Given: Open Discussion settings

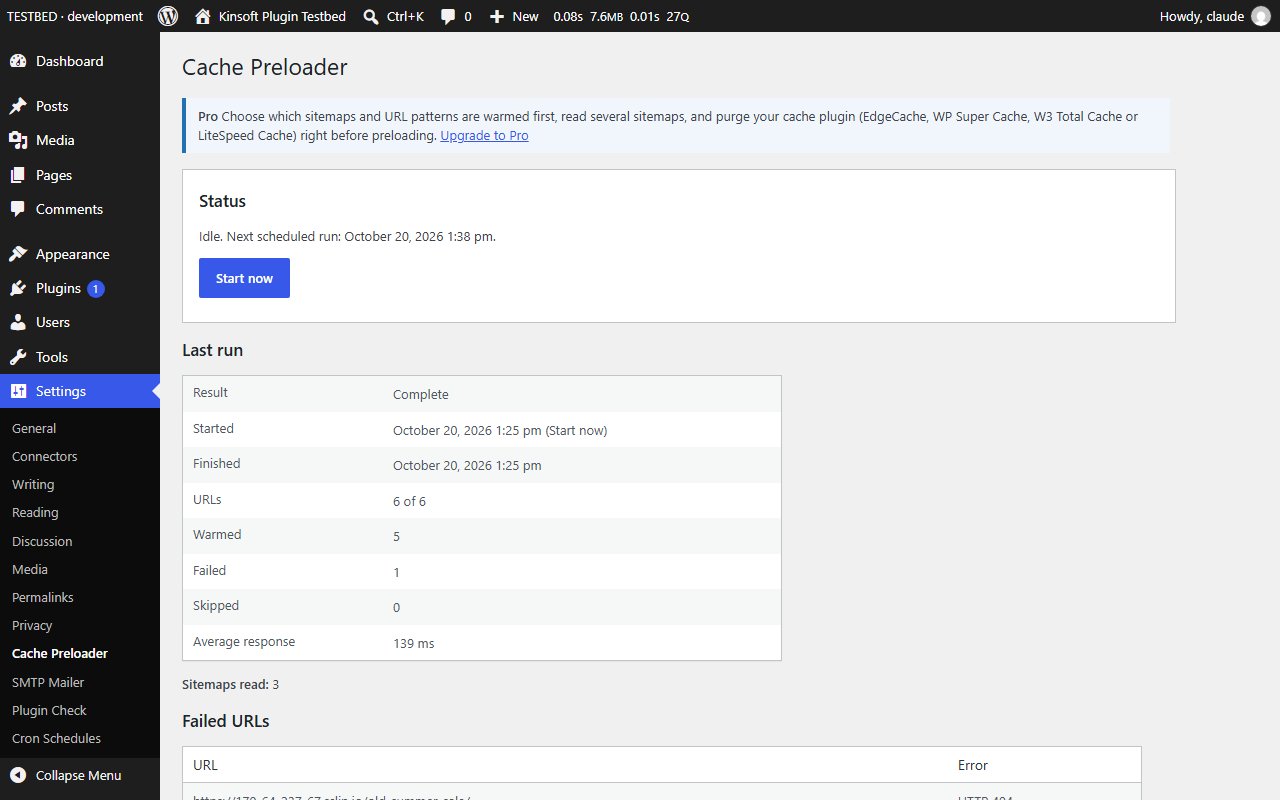Looking at the screenshot, I should (42, 541).
